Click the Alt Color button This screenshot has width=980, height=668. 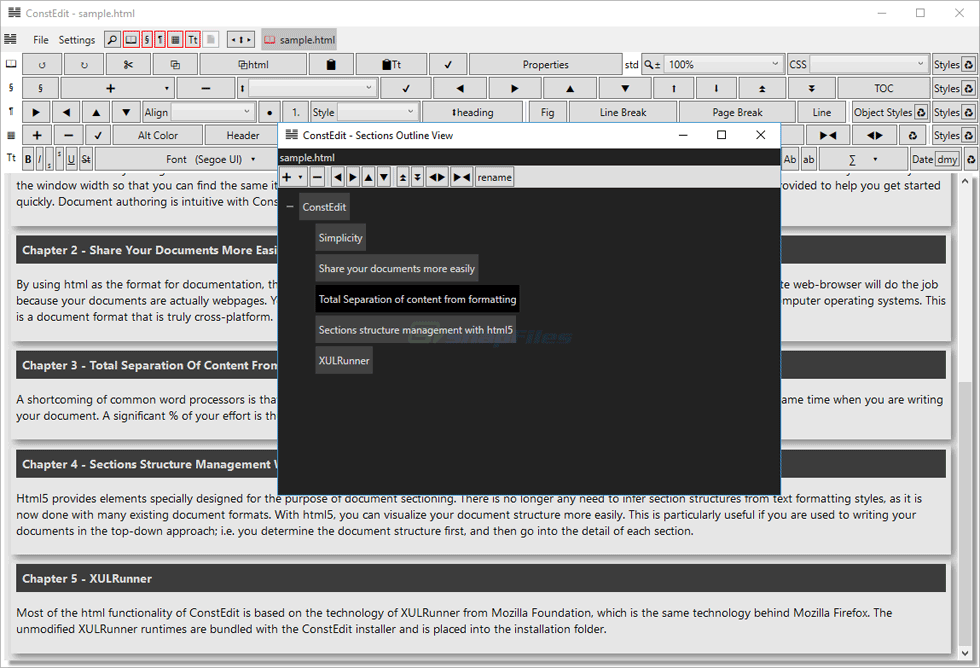pos(158,136)
